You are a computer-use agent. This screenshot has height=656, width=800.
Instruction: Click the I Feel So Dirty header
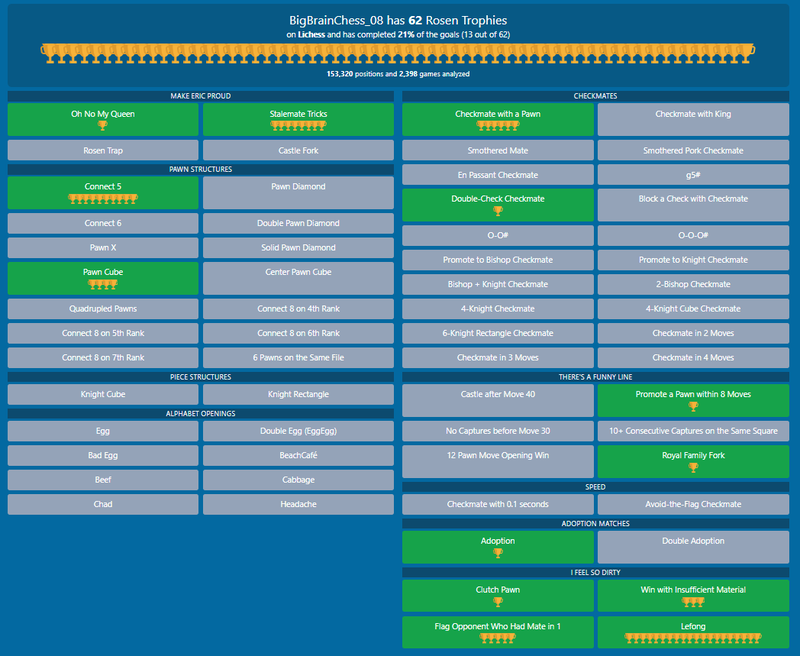click(596, 573)
